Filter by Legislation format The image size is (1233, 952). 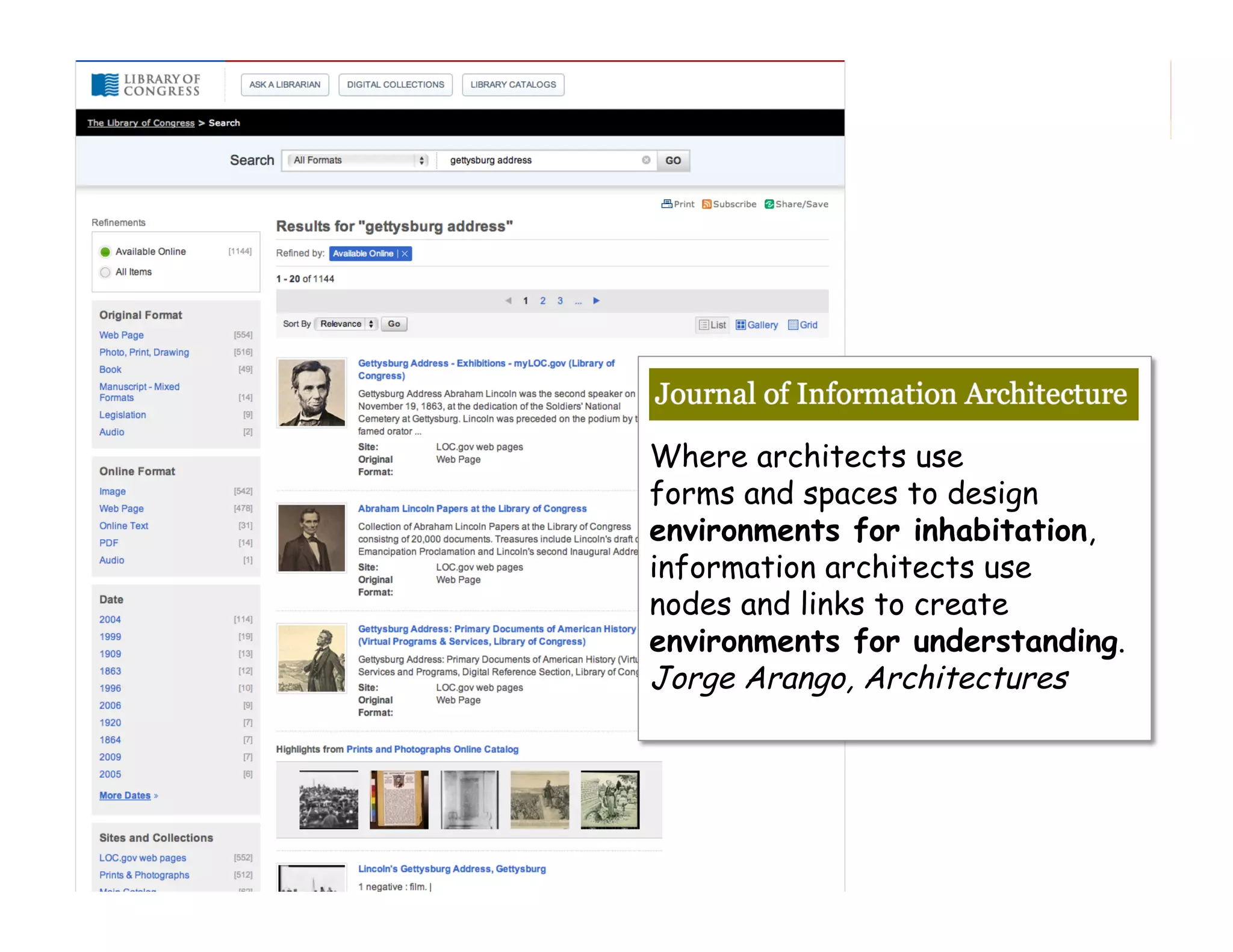point(122,415)
